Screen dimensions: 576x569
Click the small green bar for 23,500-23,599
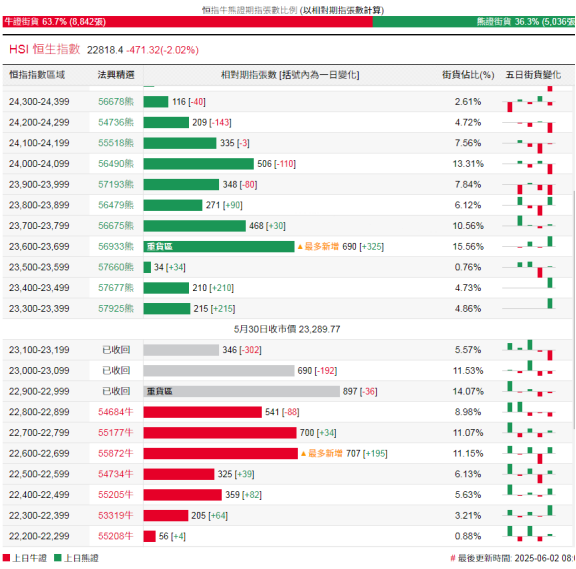click(147, 267)
